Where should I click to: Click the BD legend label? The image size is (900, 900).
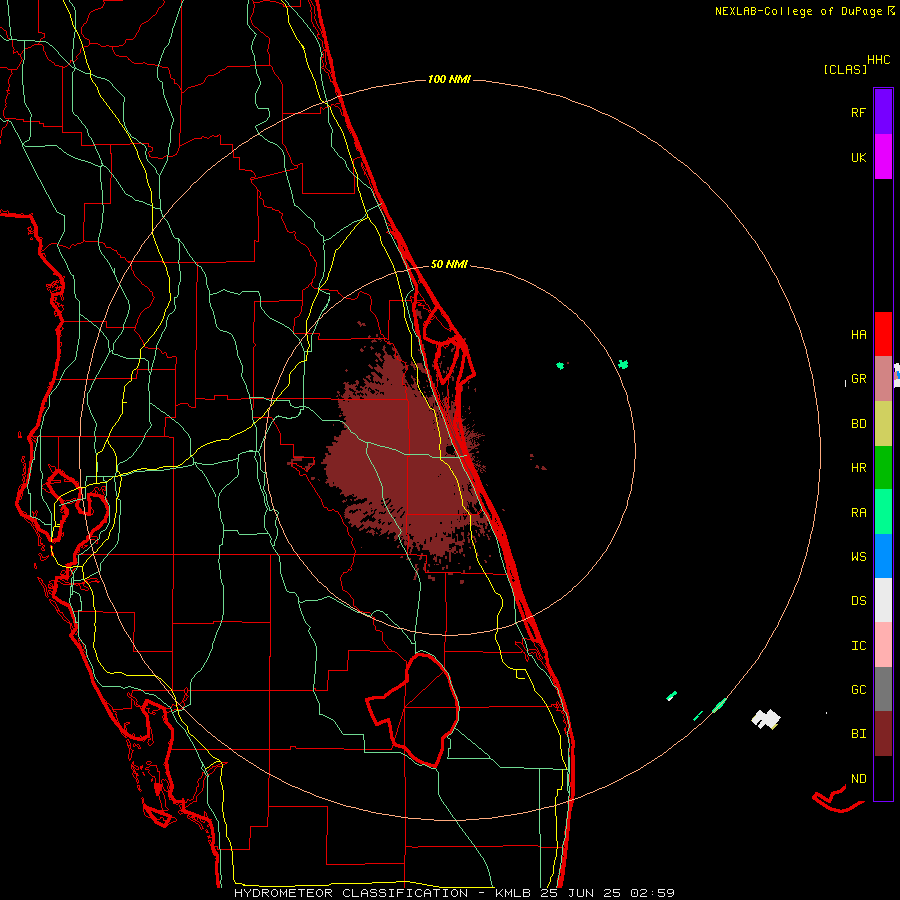[x=858, y=424]
